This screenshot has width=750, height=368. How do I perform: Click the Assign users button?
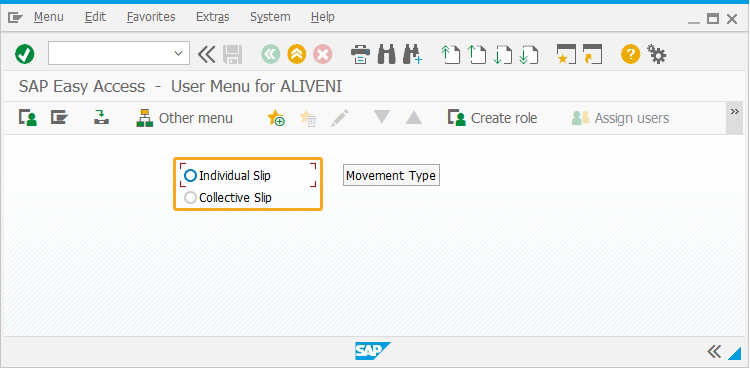[620, 118]
